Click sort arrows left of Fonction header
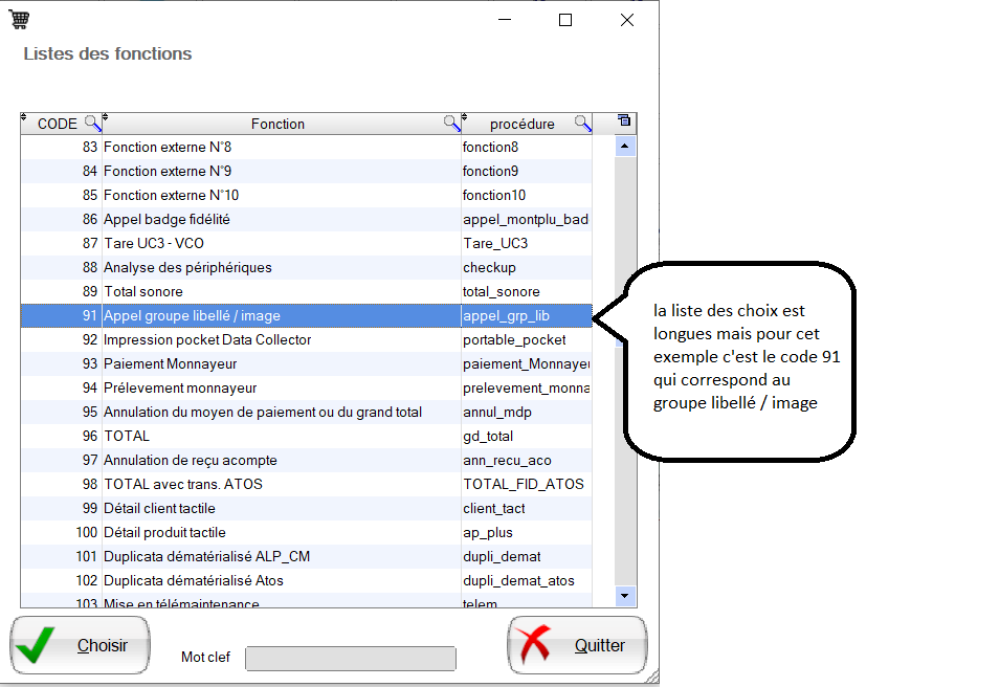Screen dimensions: 1000x687 pyautogui.click(x=105, y=119)
